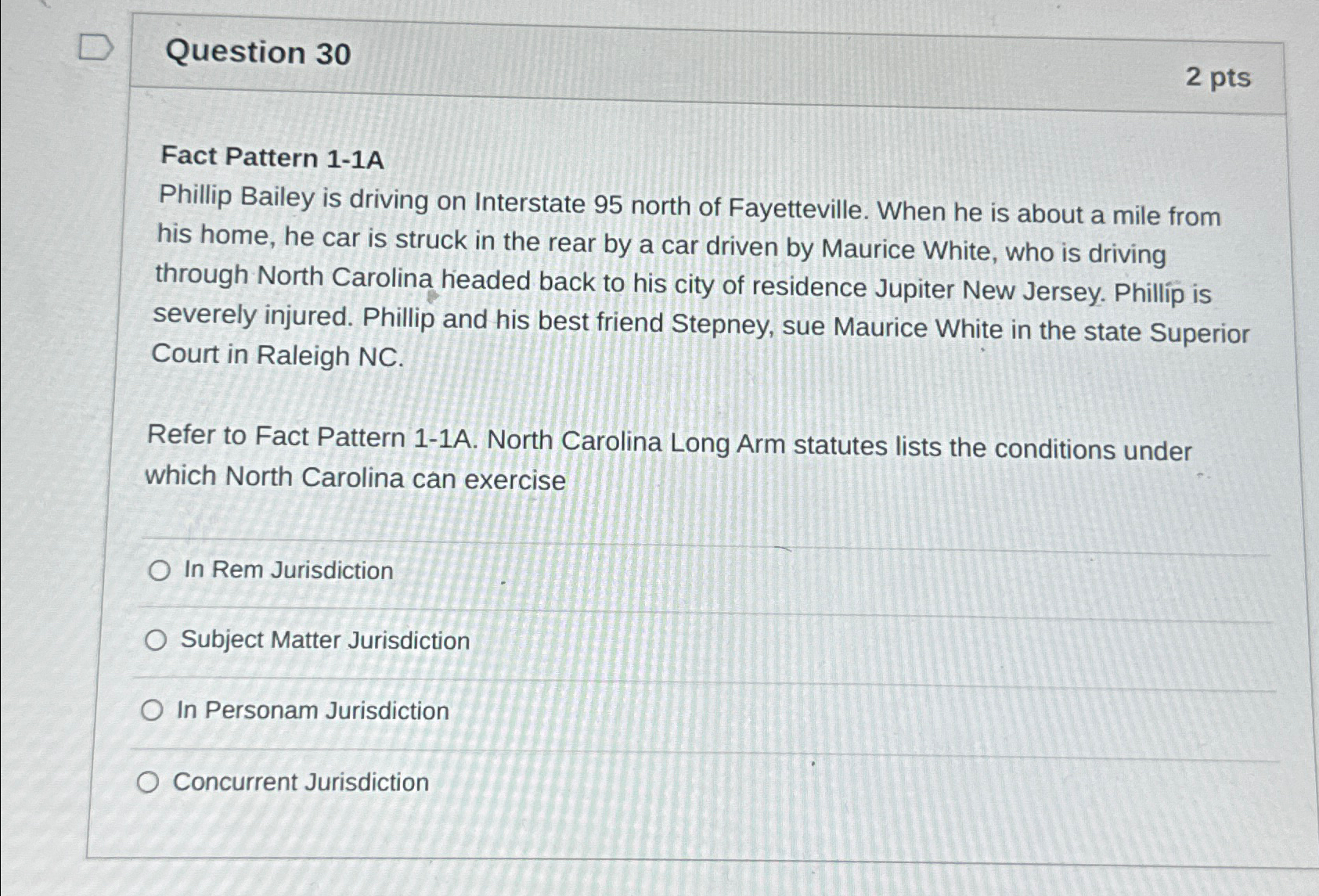Click the In Rem Jurisdiction answer label
Viewport: 1319px width, 896px height.
click(x=287, y=570)
